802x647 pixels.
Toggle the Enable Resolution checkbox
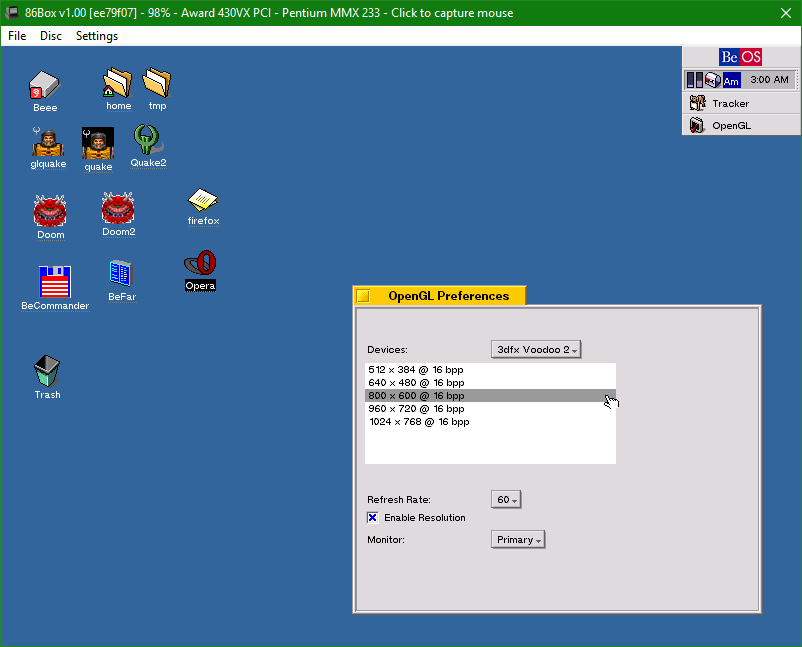coord(373,518)
